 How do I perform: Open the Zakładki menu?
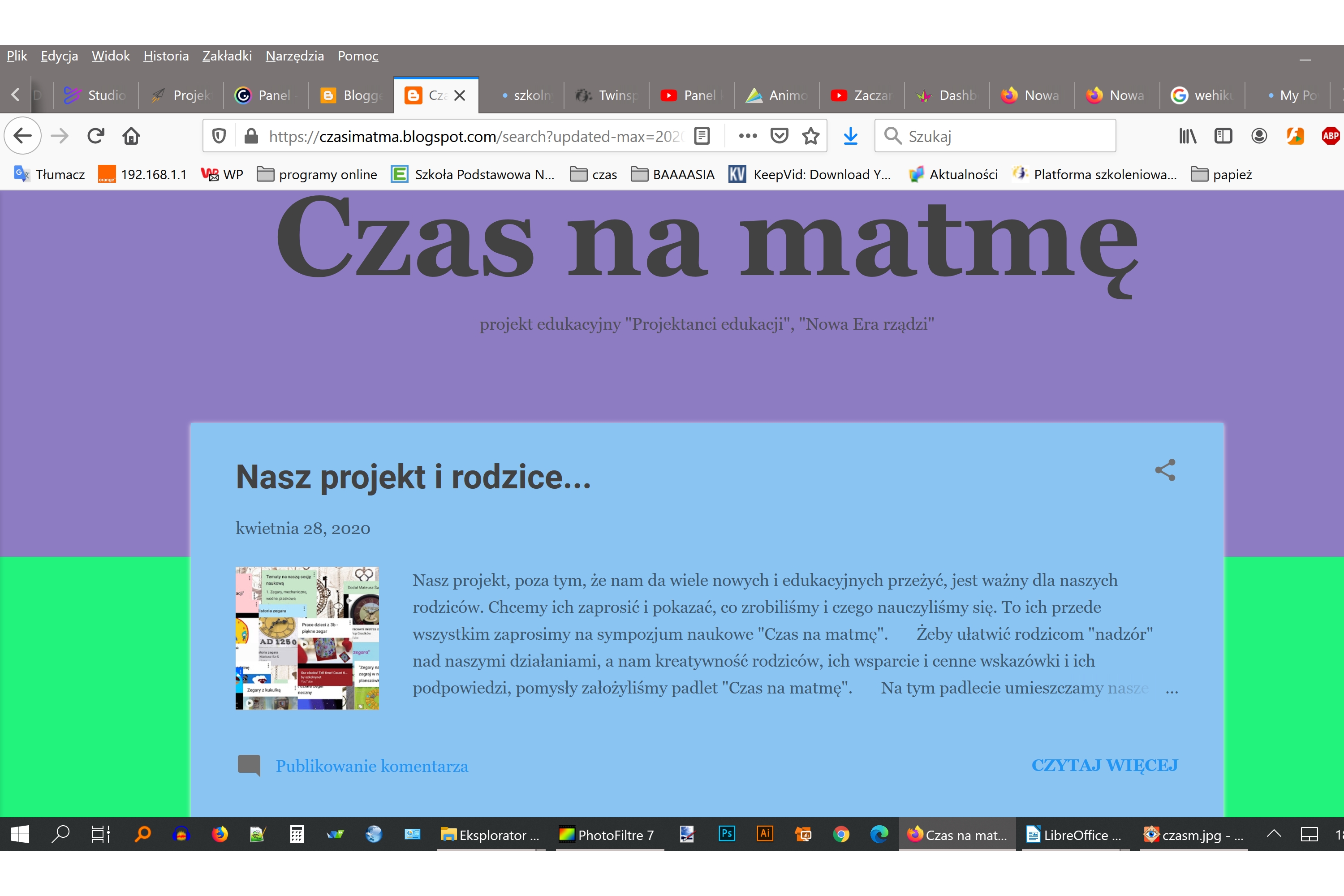[227, 56]
